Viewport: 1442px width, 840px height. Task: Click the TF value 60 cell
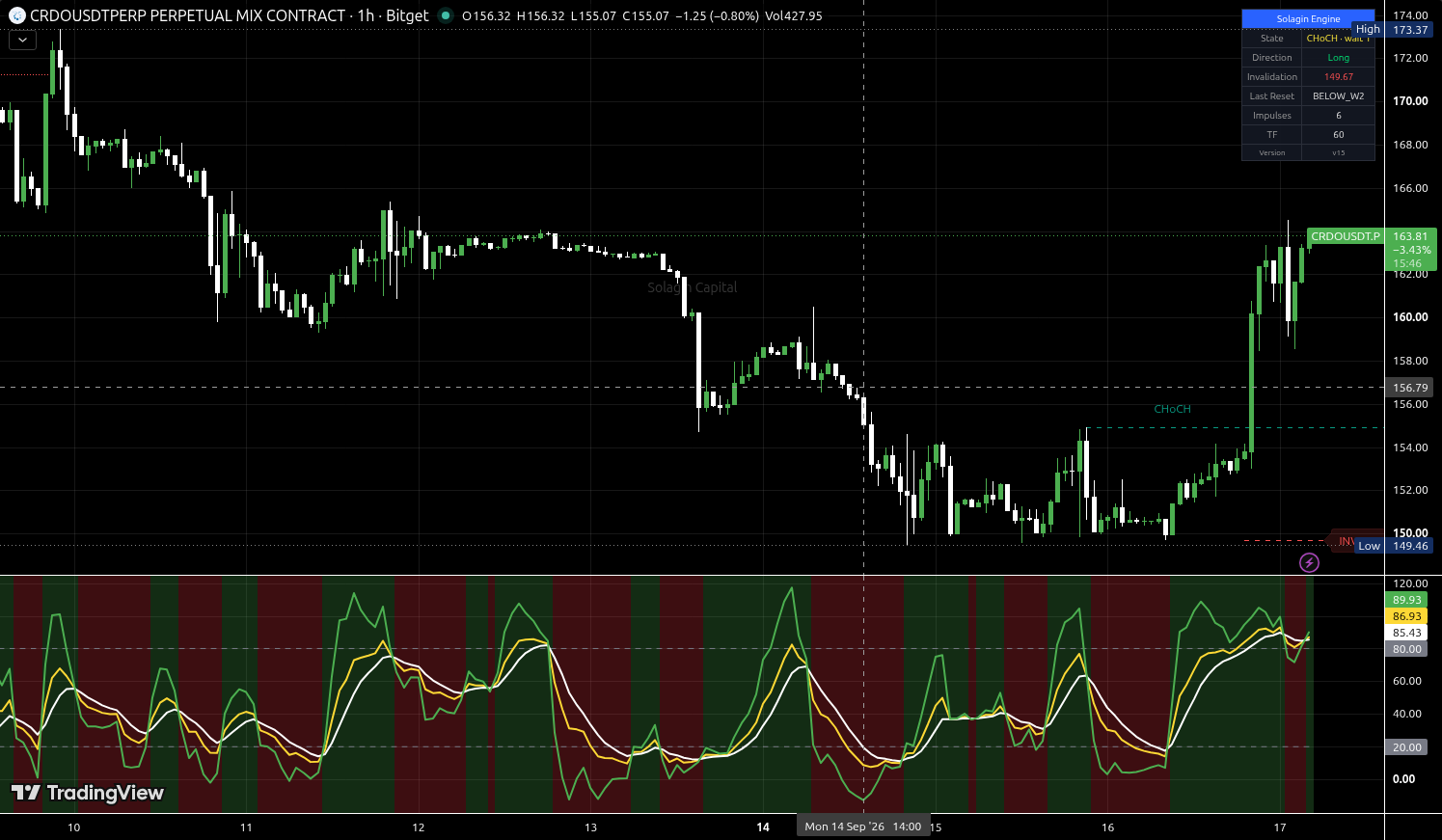(1338, 135)
